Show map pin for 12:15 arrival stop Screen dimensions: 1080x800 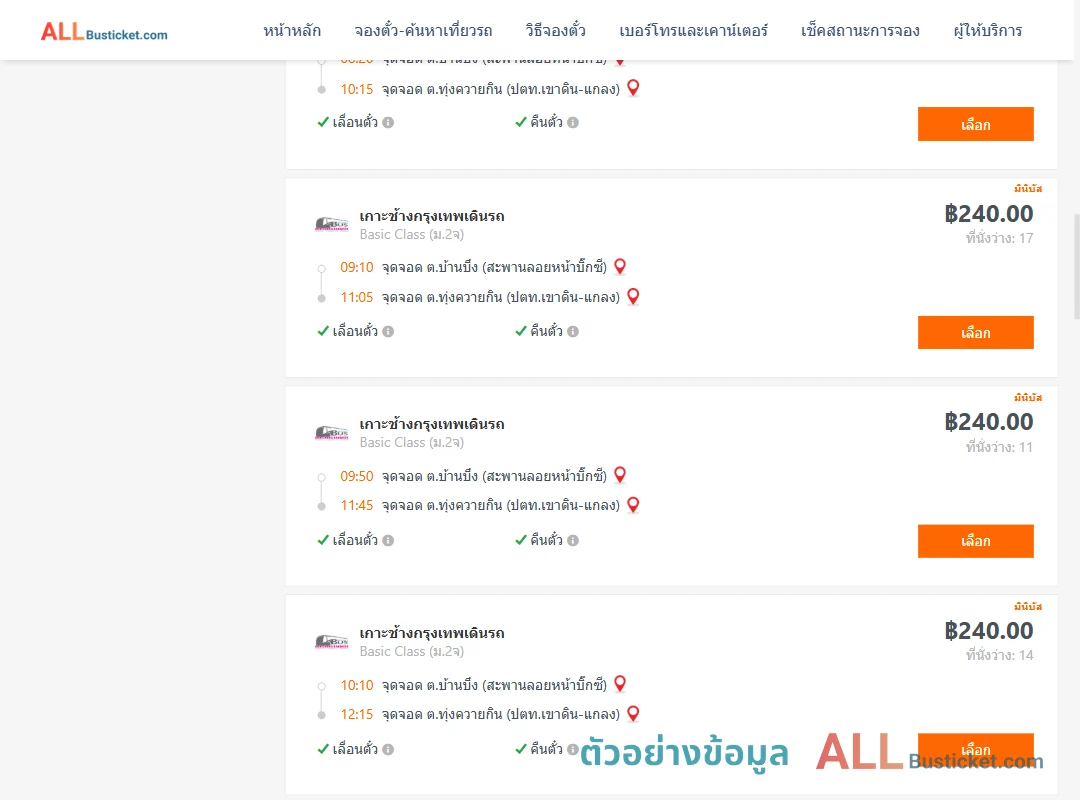[x=633, y=714]
